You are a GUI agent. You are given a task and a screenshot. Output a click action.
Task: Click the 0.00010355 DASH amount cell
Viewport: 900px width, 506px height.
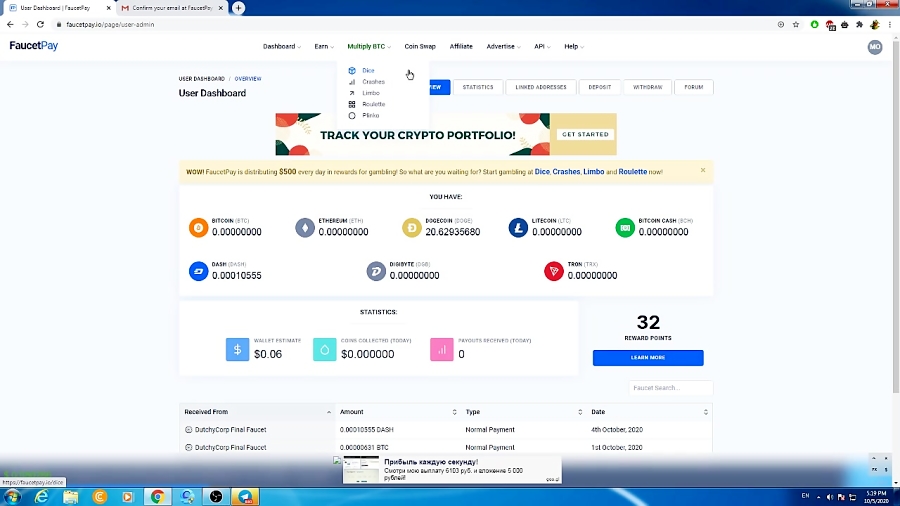point(366,430)
